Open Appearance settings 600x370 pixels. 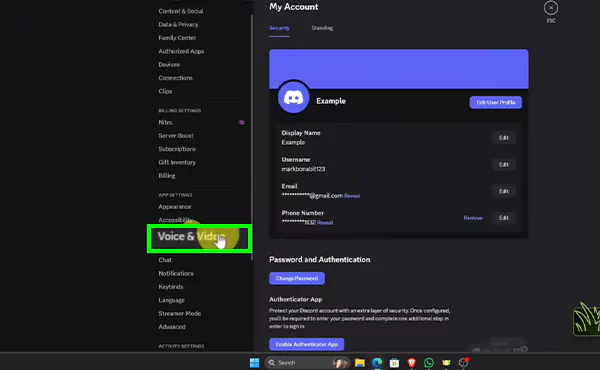pyautogui.click(x=175, y=207)
